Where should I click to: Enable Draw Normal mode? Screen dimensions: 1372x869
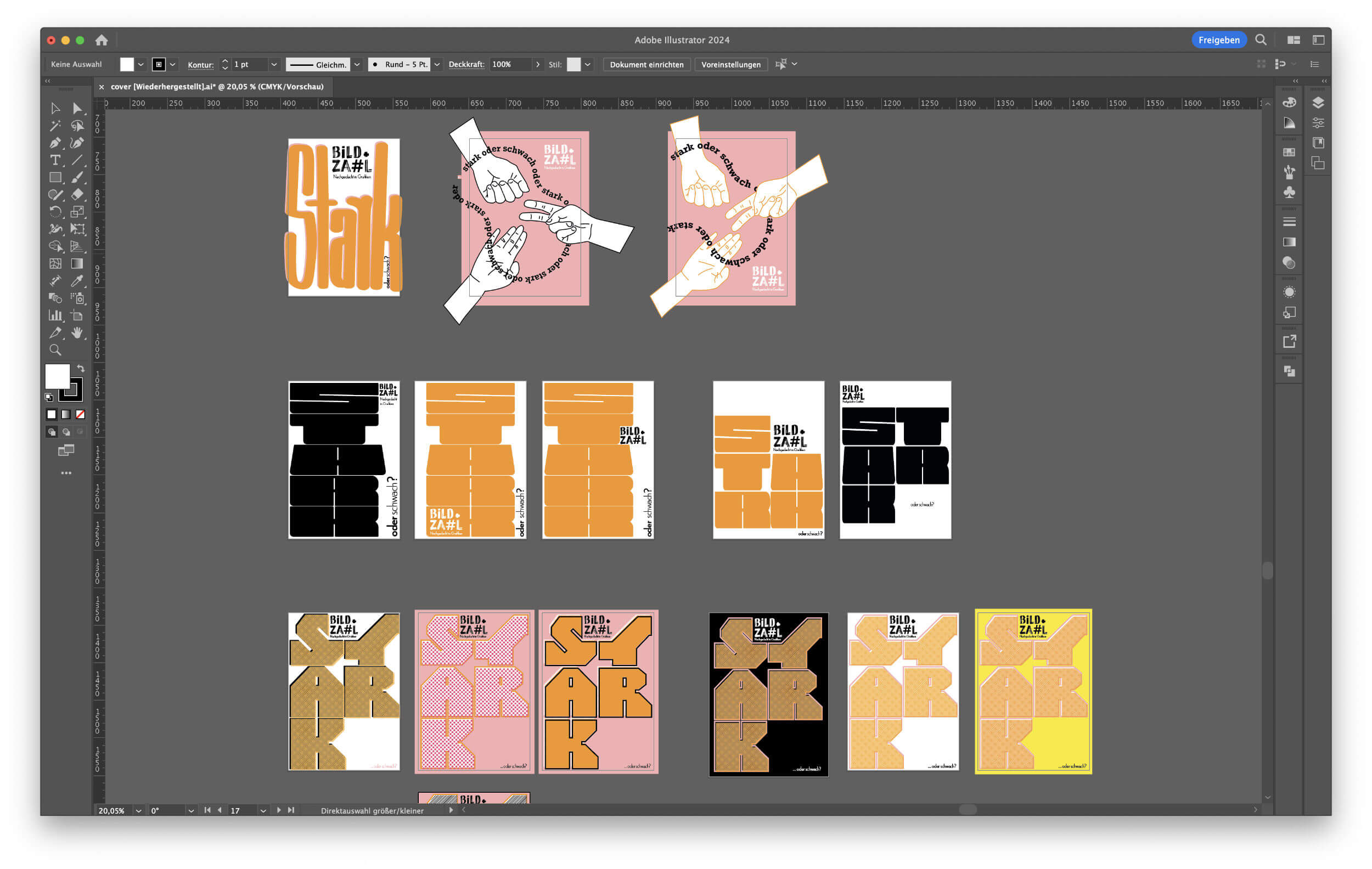pyautogui.click(x=51, y=432)
